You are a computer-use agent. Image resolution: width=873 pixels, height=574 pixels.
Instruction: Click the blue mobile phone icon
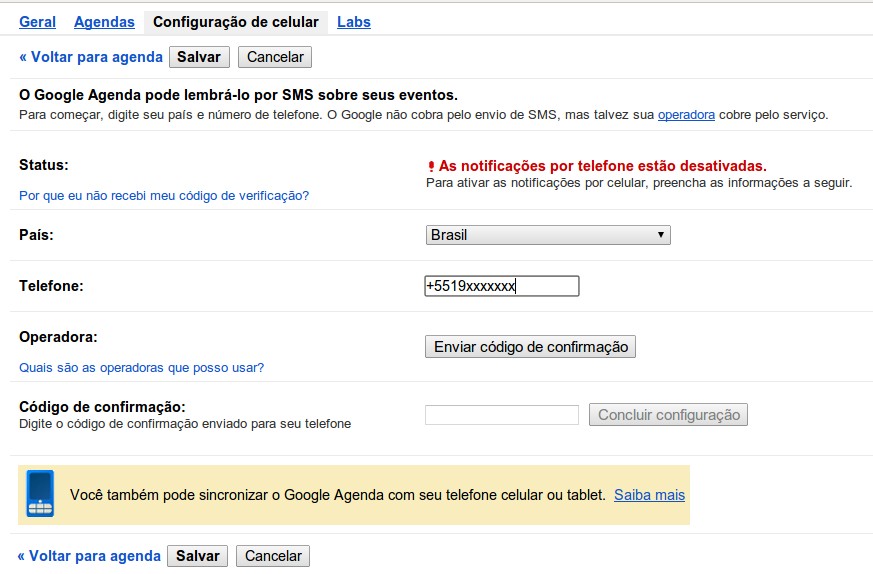(x=40, y=494)
